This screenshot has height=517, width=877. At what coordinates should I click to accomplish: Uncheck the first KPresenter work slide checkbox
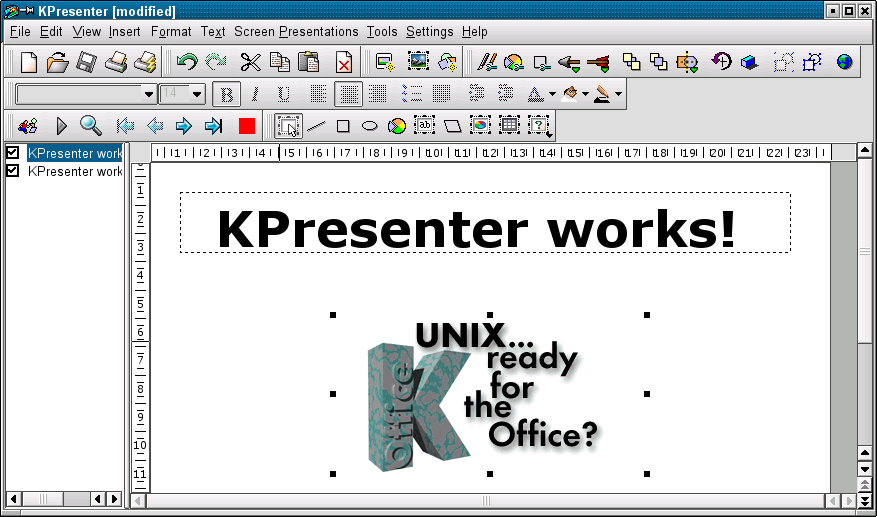coord(12,152)
